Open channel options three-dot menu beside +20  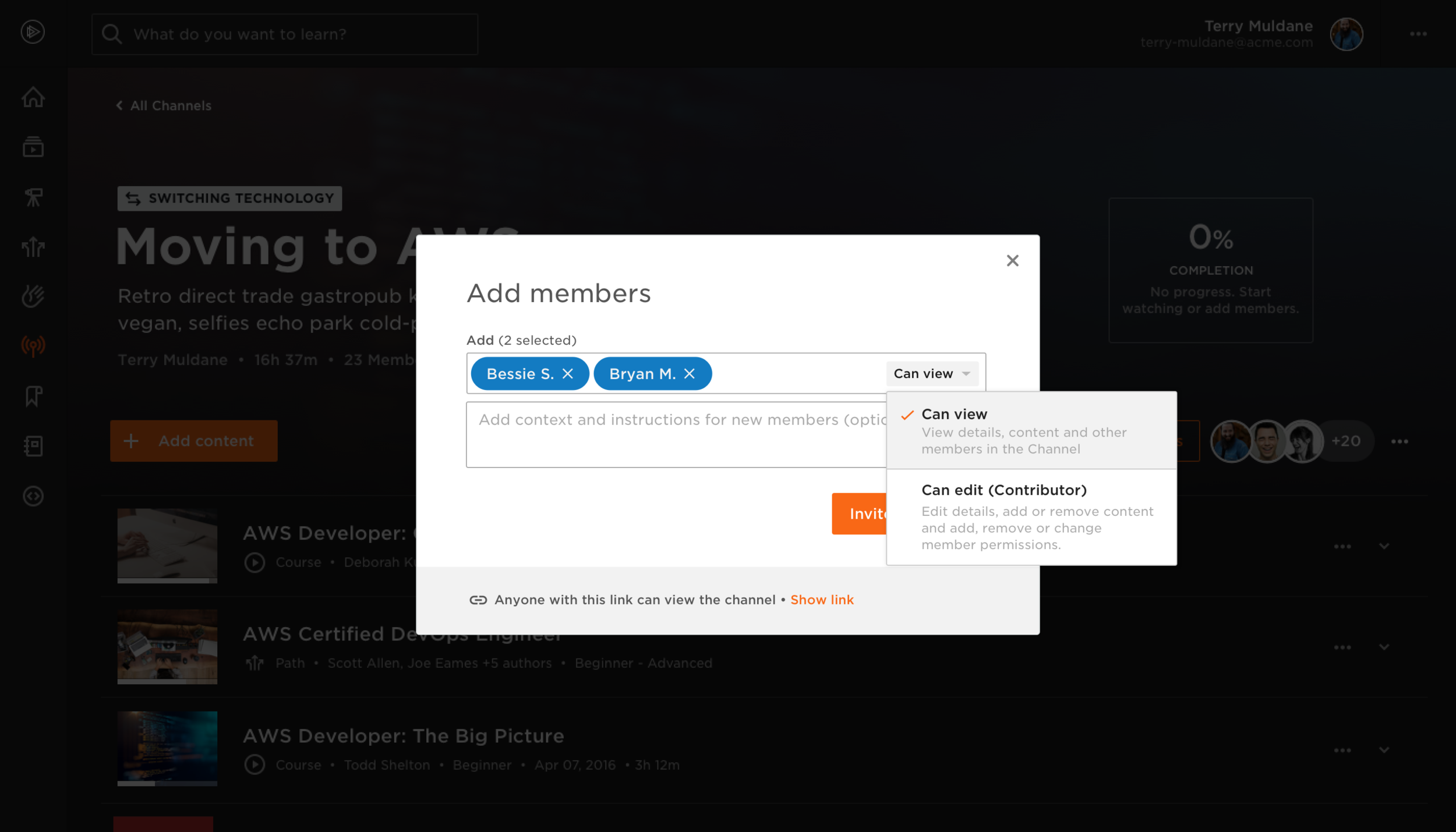click(1400, 441)
